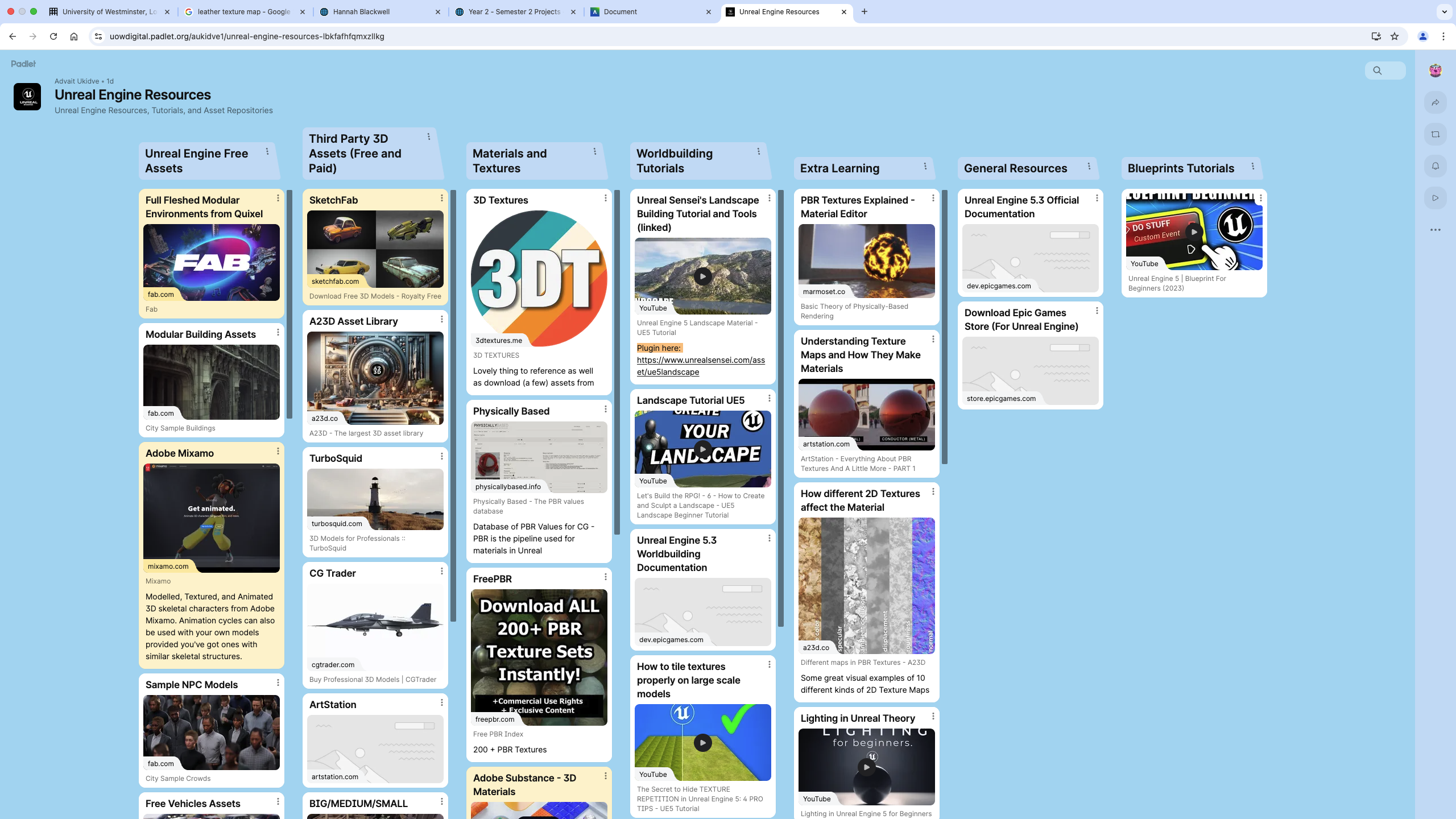Click the Advait Ukidve author name
The image size is (1456, 819).
tap(77, 81)
